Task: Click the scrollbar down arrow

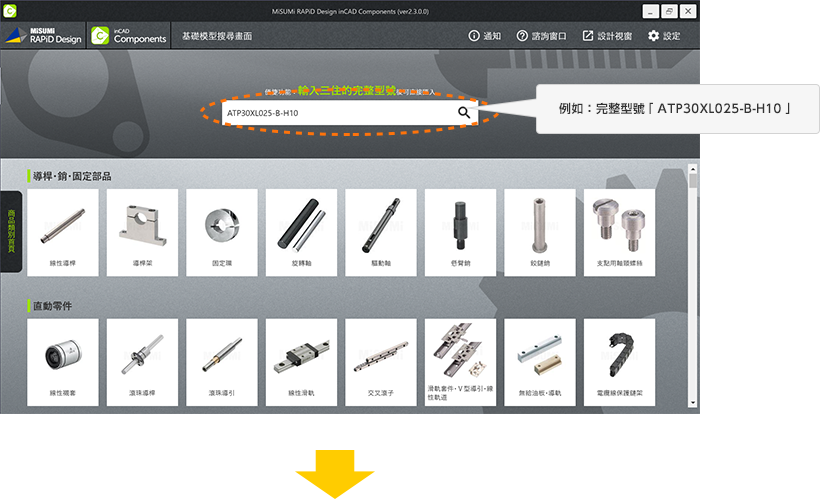Action: coord(693,403)
